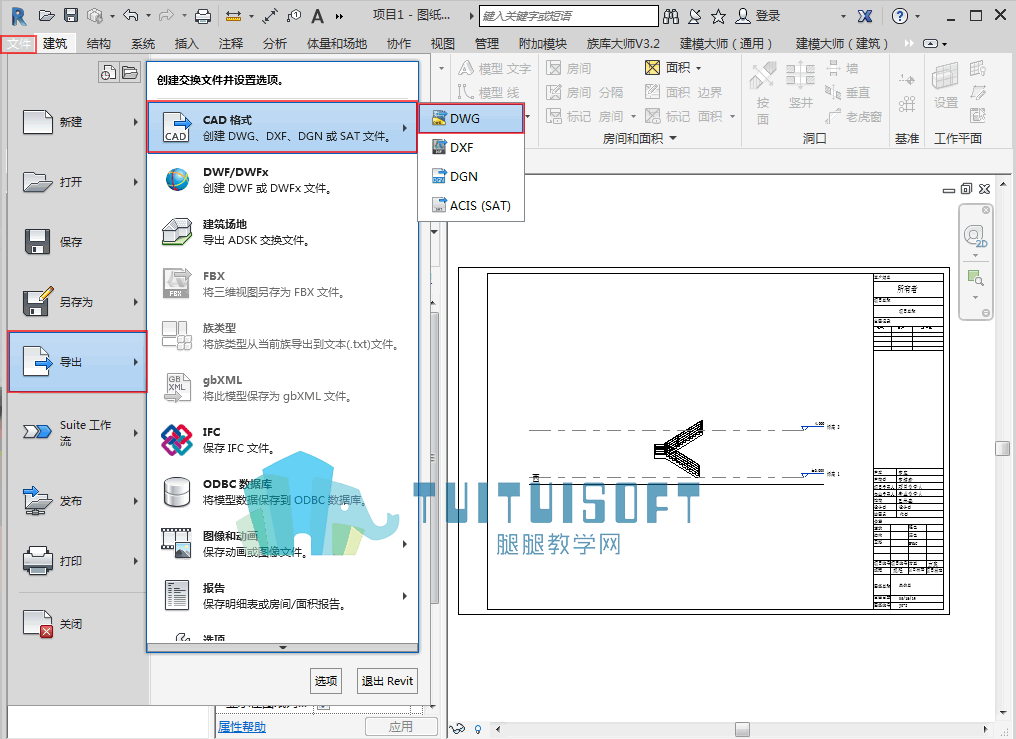Open the 属性帮助 link
This screenshot has height=739, width=1016.
pos(242,727)
